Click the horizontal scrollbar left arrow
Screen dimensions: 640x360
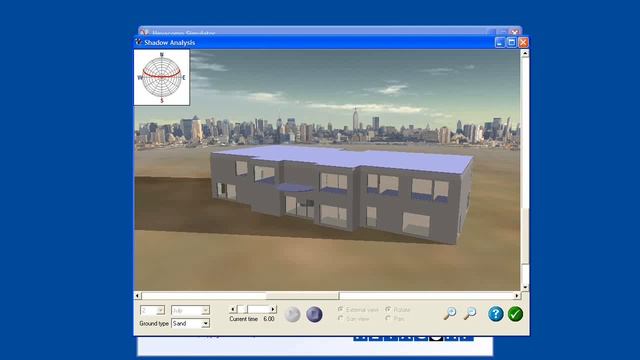click(138, 296)
